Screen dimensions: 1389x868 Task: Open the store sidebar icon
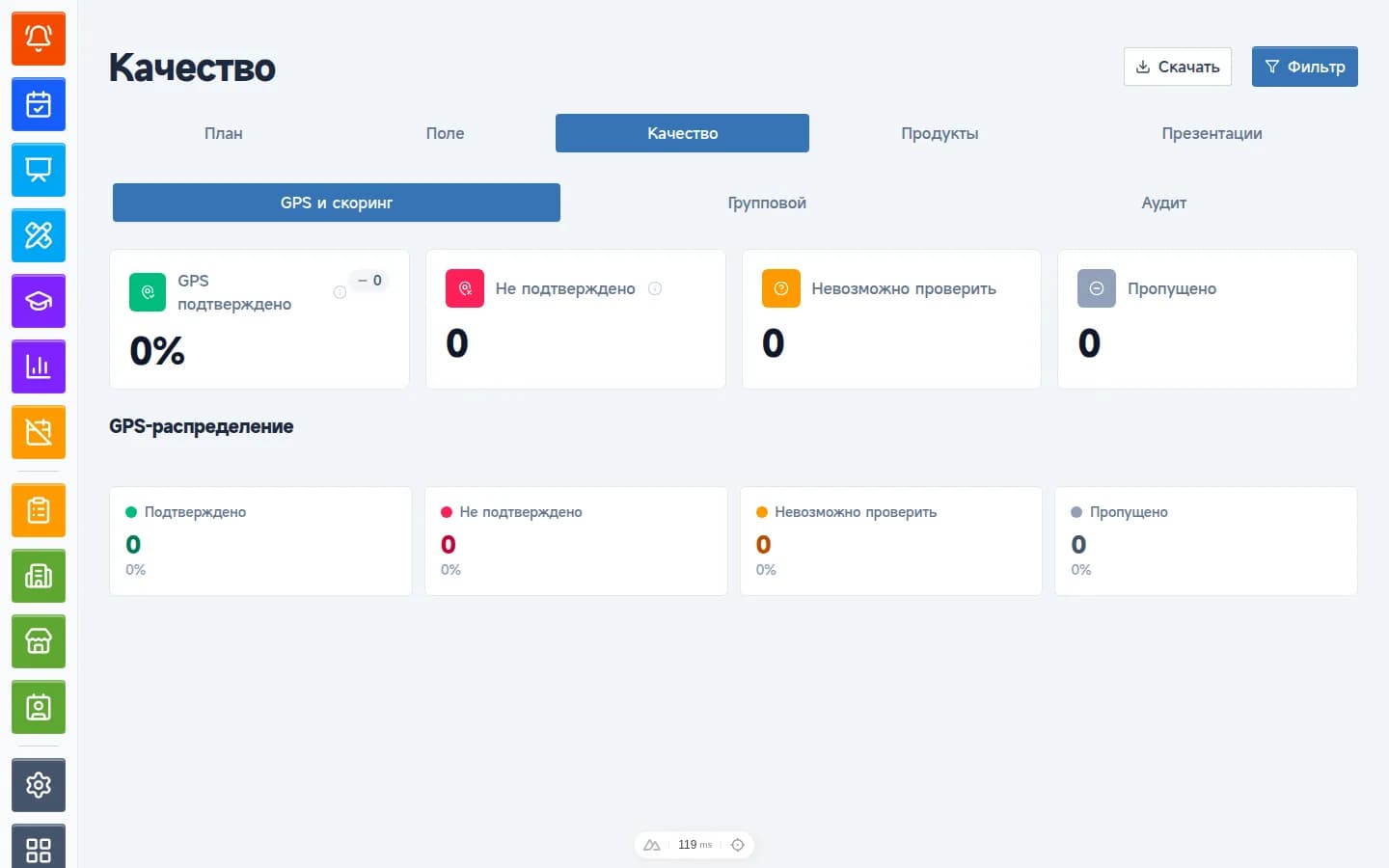(39, 641)
